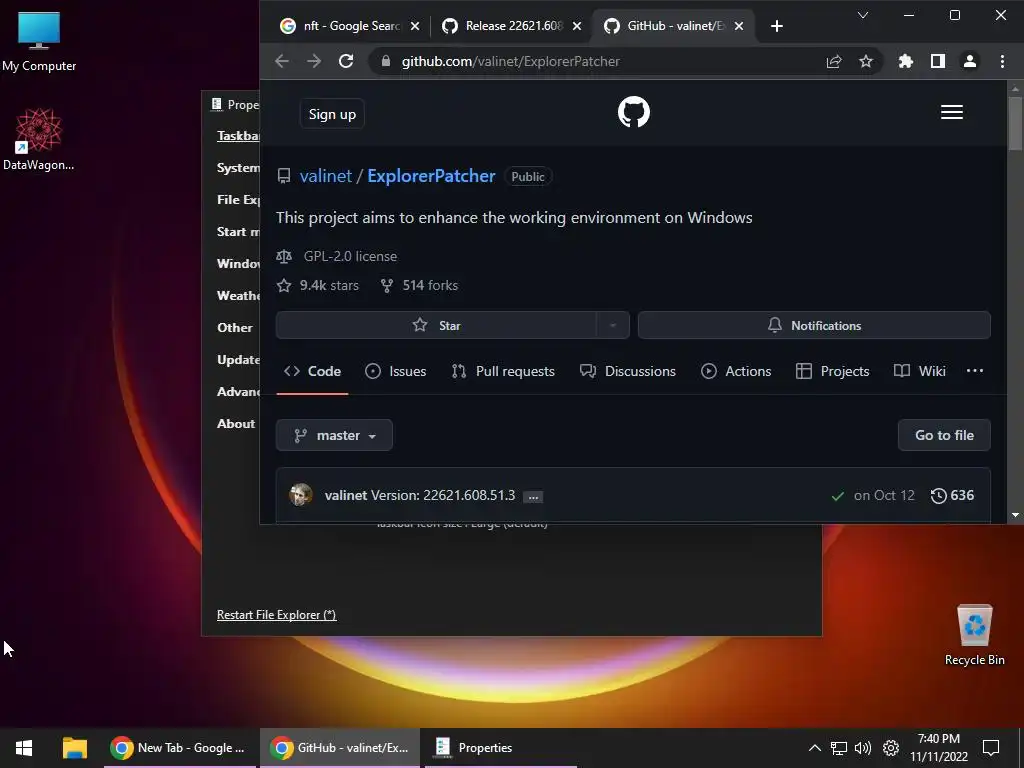The image size is (1024, 768).
Task: Switch to the Pull requests tab
Action: (503, 371)
